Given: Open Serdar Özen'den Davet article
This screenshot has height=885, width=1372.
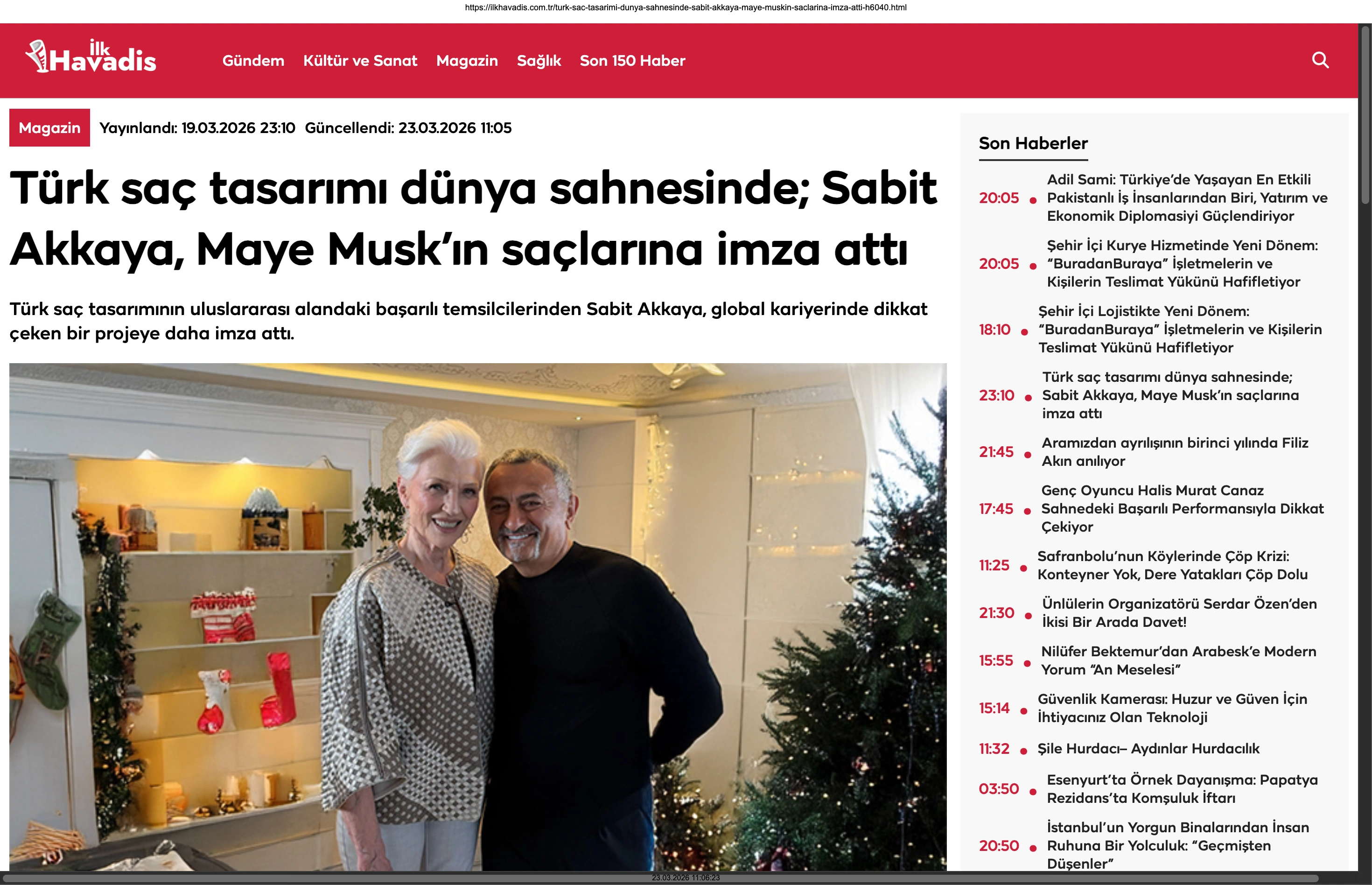Looking at the screenshot, I should point(1180,613).
